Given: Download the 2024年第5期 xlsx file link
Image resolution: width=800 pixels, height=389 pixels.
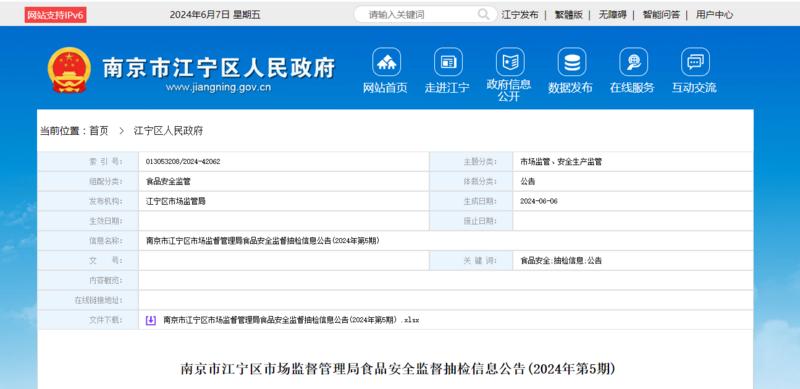Looking at the screenshot, I should point(291,320).
